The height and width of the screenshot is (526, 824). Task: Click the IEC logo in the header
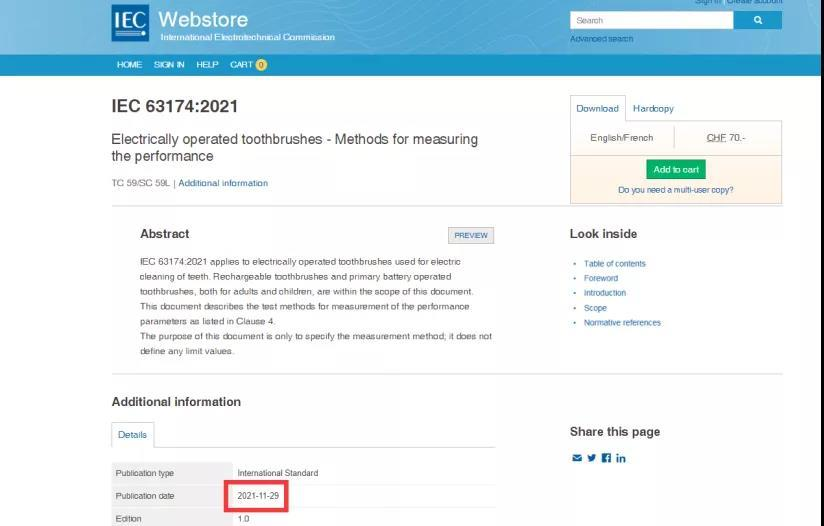pos(130,23)
